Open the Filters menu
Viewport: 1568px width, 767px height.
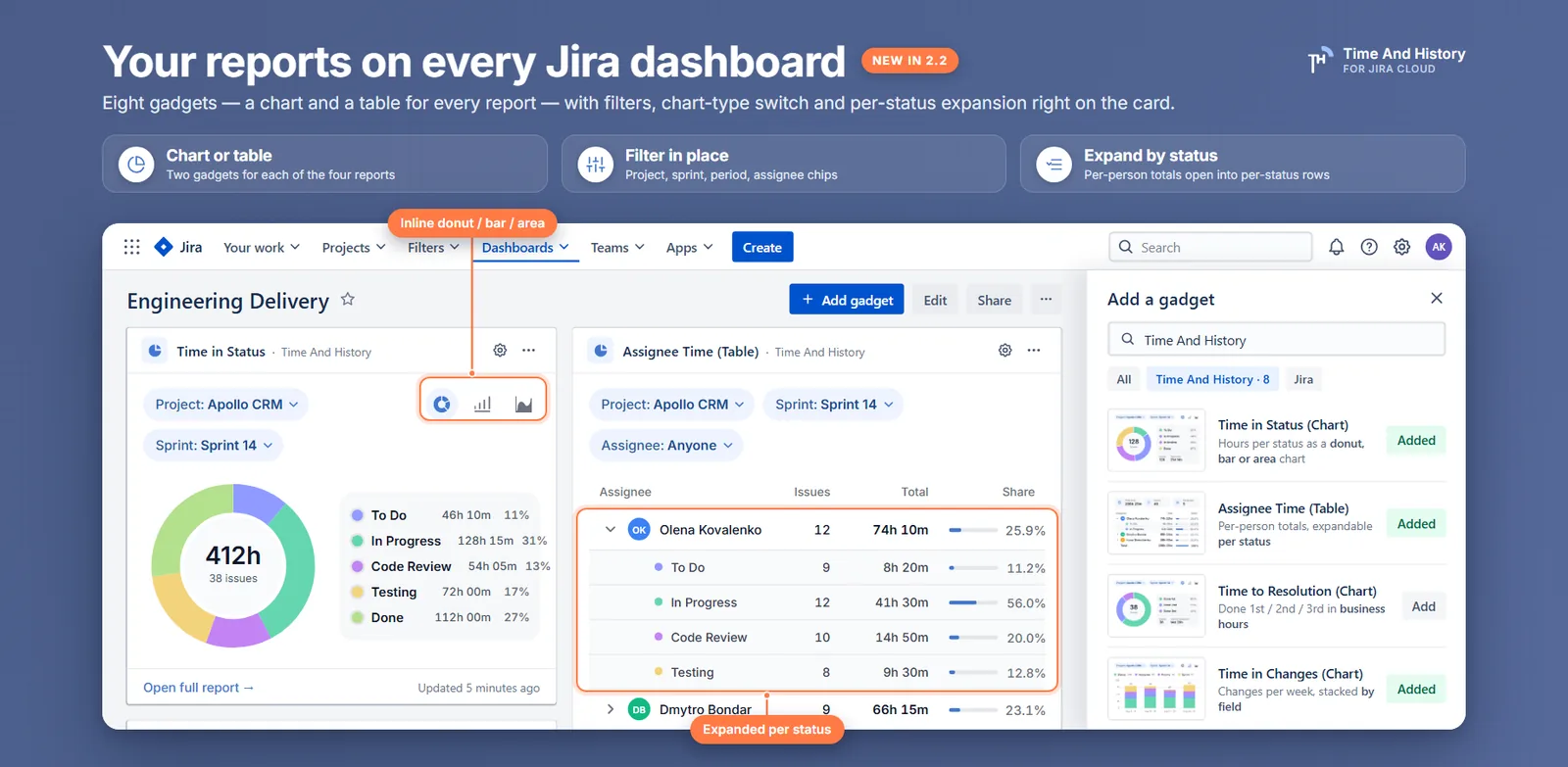tap(433, 248)
